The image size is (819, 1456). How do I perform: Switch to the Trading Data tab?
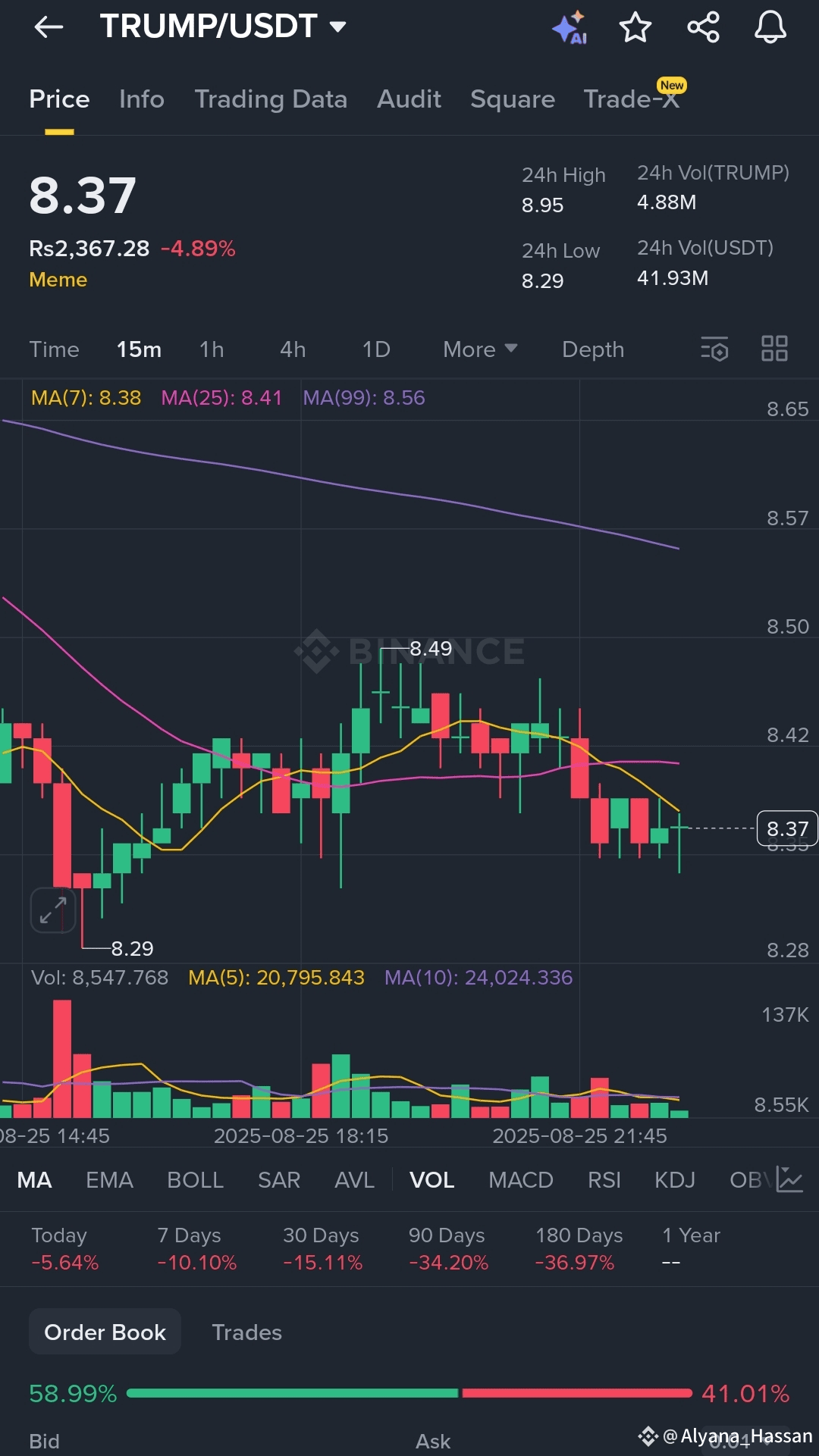(x=271, y=99)
